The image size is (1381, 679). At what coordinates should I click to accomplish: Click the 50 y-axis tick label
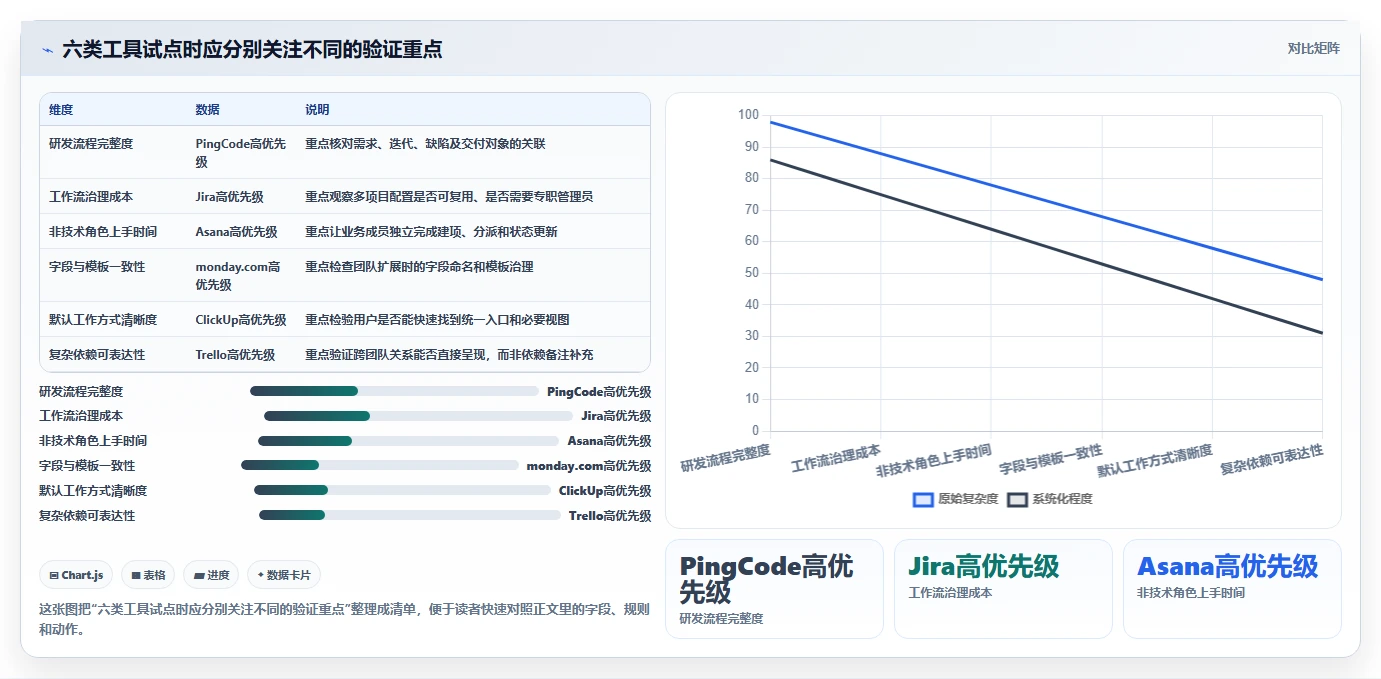tap(752, 273)
